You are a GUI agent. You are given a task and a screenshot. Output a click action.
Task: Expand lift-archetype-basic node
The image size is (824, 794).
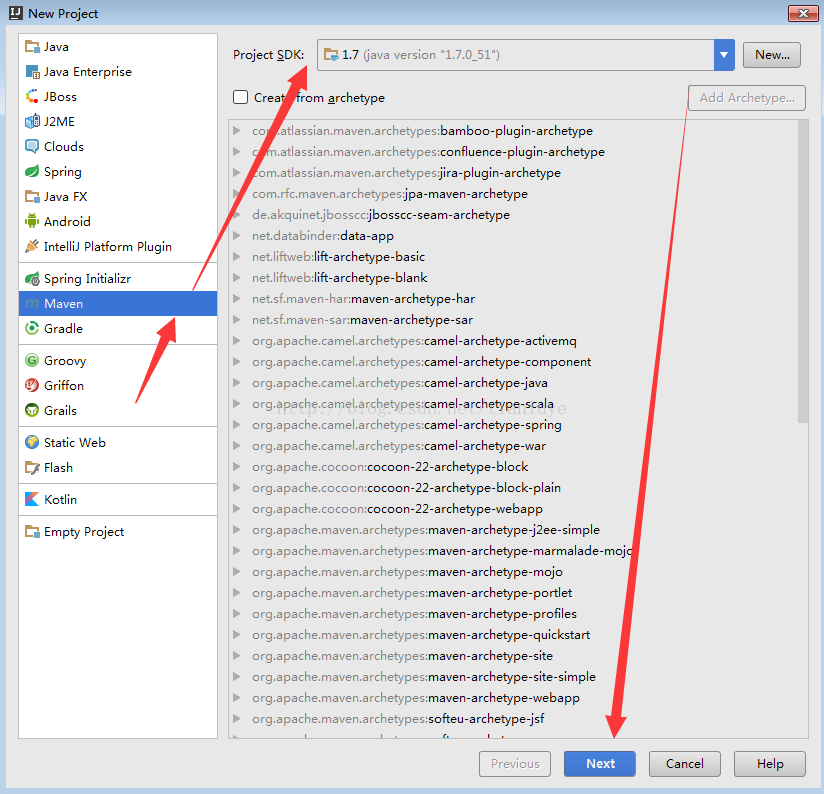[237, 256]
